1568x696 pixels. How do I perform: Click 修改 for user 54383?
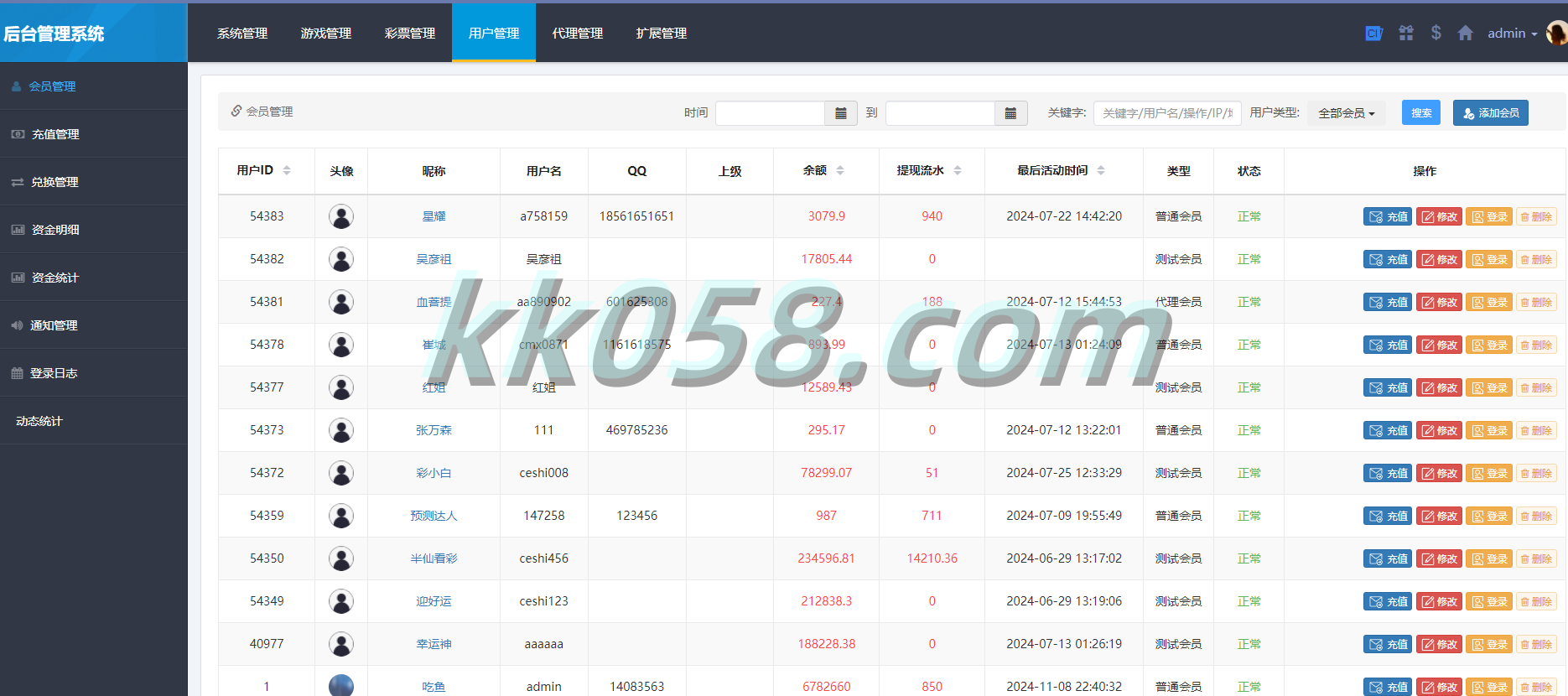tap(1439, 216)
